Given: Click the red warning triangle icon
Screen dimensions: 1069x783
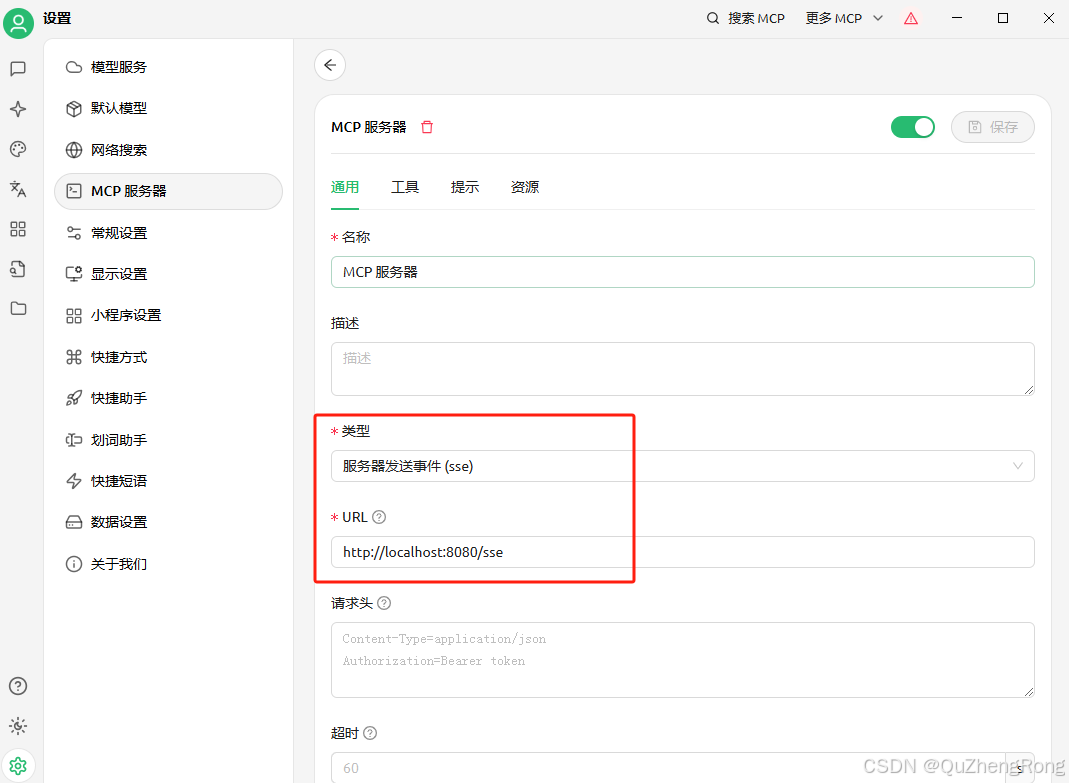Looking at the screenshot, I should [911, 18].
